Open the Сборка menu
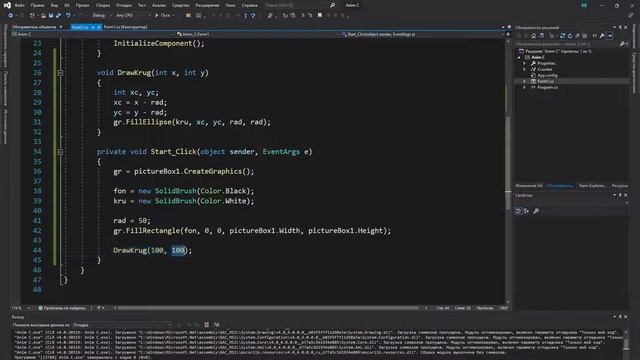This screenshot has height=360, width=640. (x=102, y=5)
